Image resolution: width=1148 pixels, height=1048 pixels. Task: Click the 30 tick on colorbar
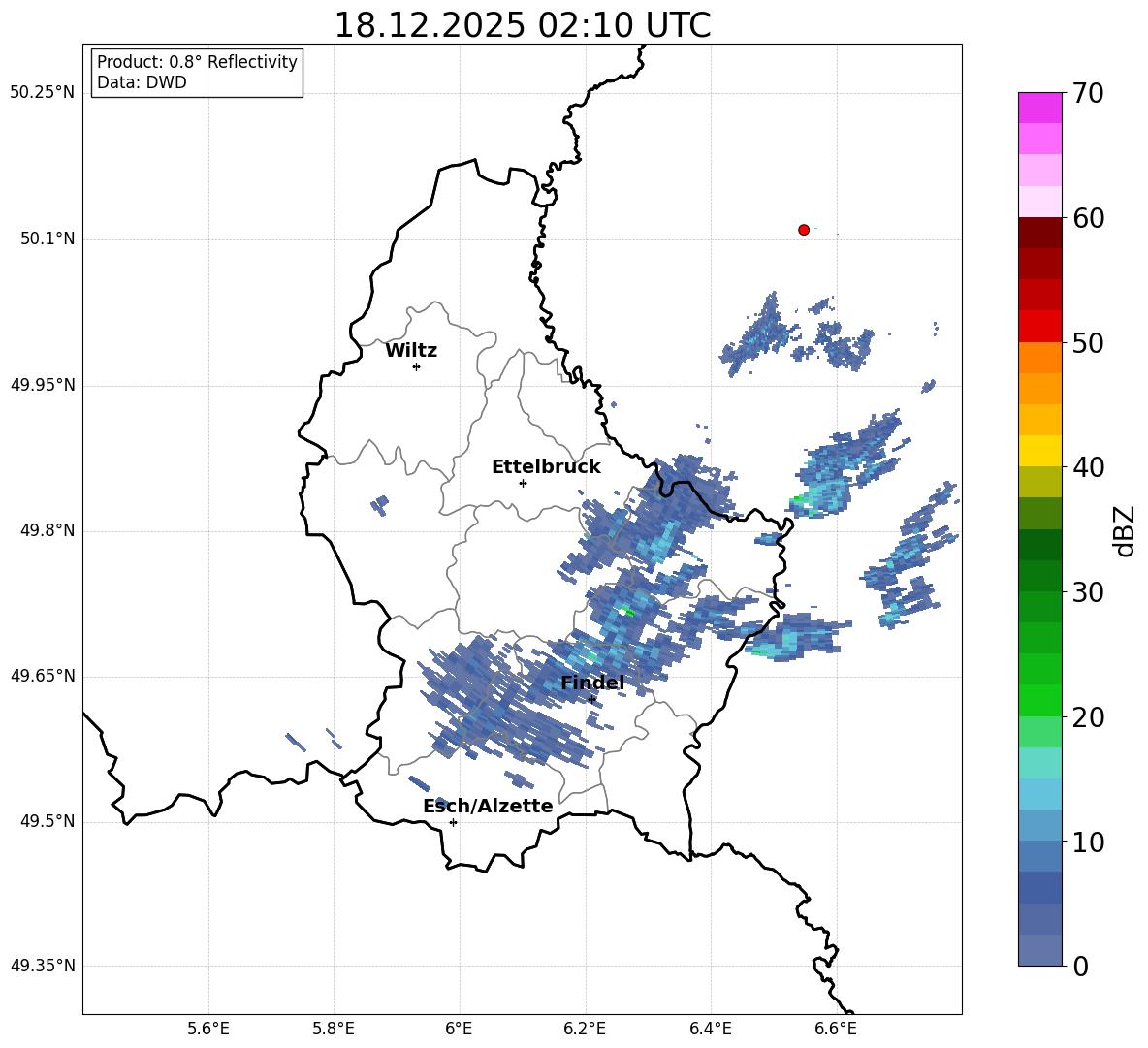pos(1088,592)
